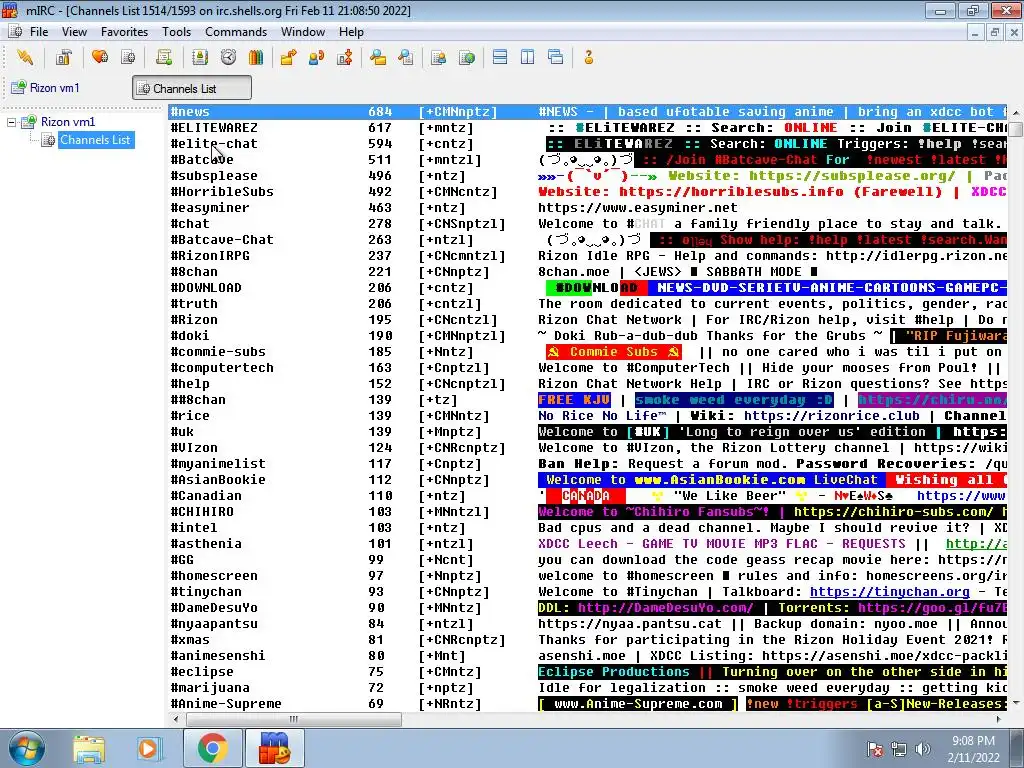Open the Window menu
The image size is (1024, 768).
[302, 32]
